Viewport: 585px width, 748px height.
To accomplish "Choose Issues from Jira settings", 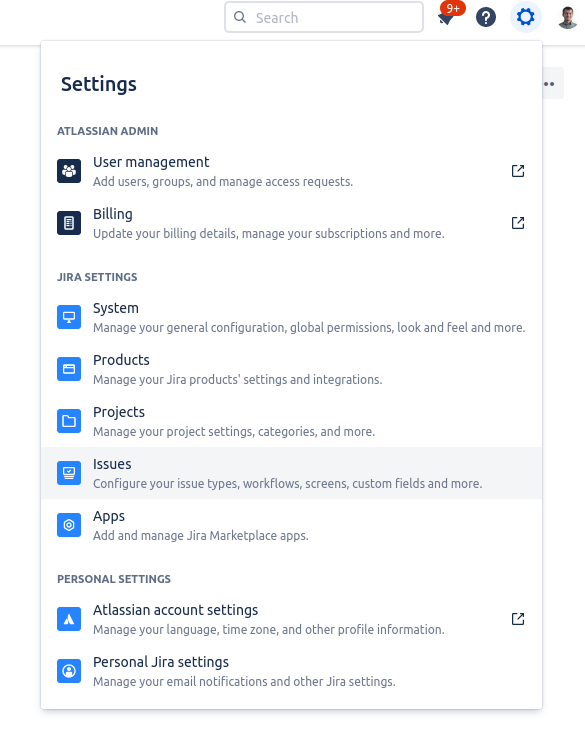I will tap(291, 473).
